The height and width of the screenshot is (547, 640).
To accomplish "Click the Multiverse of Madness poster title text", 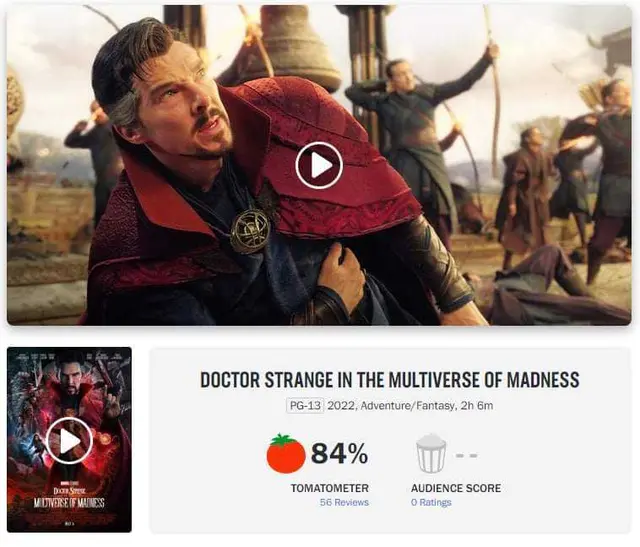I will click(69, 503).
